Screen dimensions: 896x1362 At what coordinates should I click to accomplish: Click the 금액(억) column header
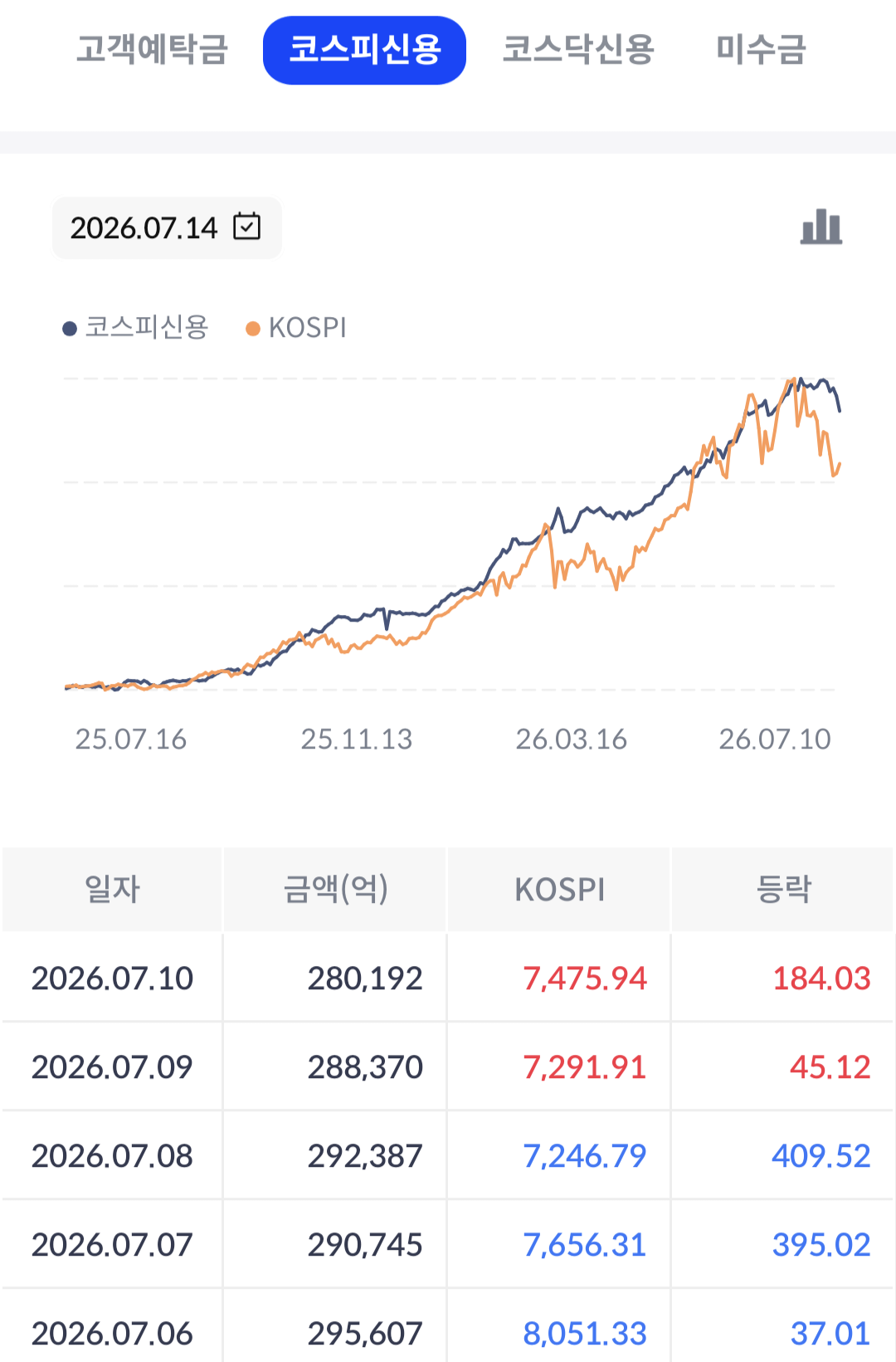pos(335,889)
